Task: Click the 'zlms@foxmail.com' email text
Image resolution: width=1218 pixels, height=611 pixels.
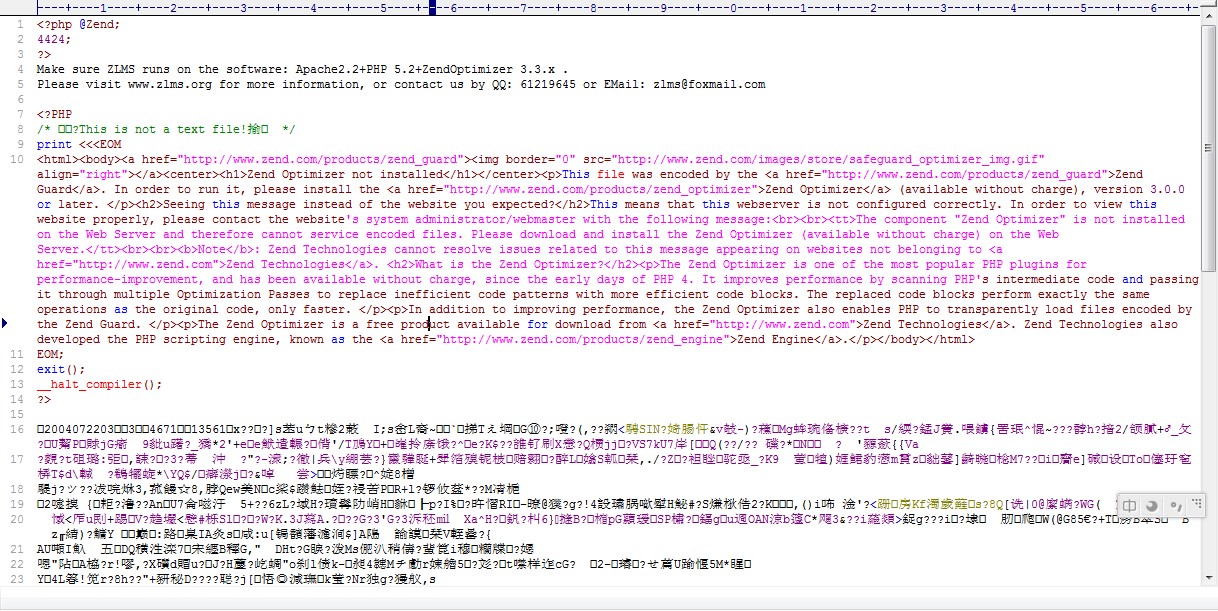Action: (x=709, y=84)
